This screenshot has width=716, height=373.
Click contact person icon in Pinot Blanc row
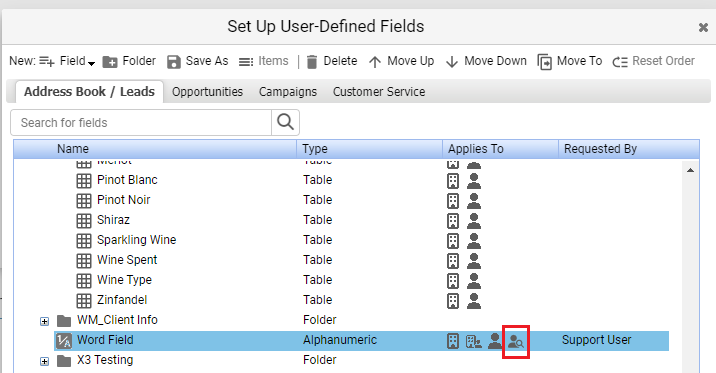click(474, 181)
